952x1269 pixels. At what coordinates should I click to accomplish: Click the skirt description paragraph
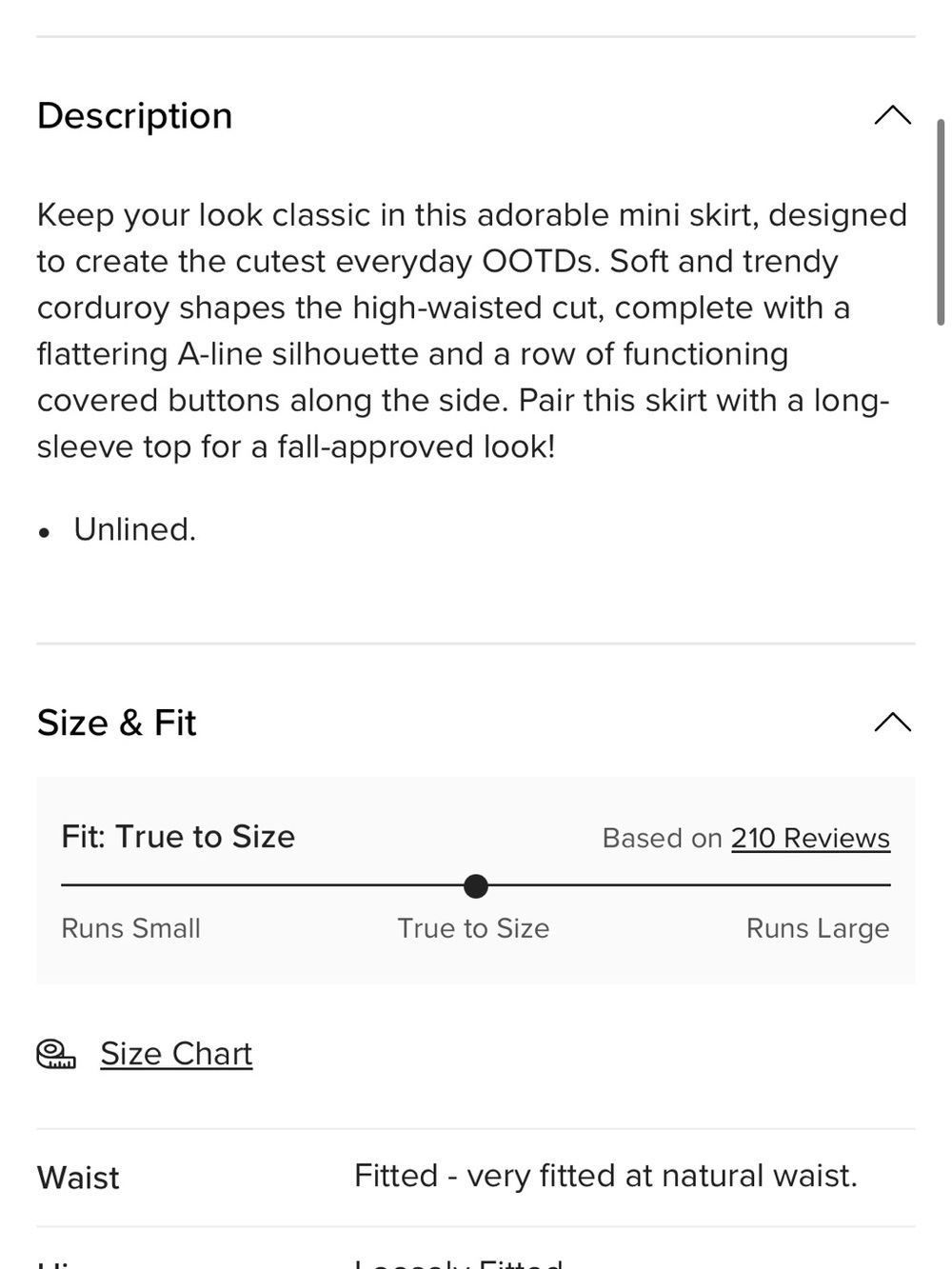472,330
